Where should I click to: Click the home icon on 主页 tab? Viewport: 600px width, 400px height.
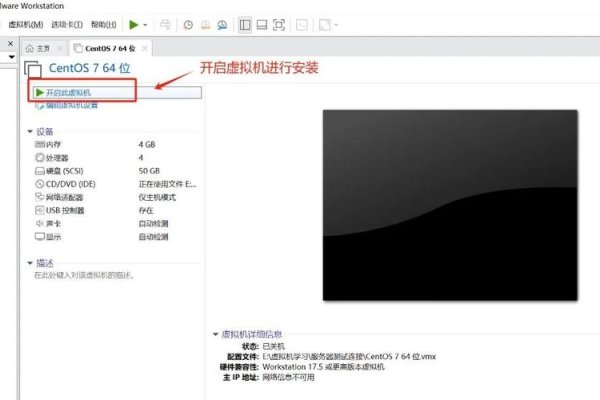[29, 49]
